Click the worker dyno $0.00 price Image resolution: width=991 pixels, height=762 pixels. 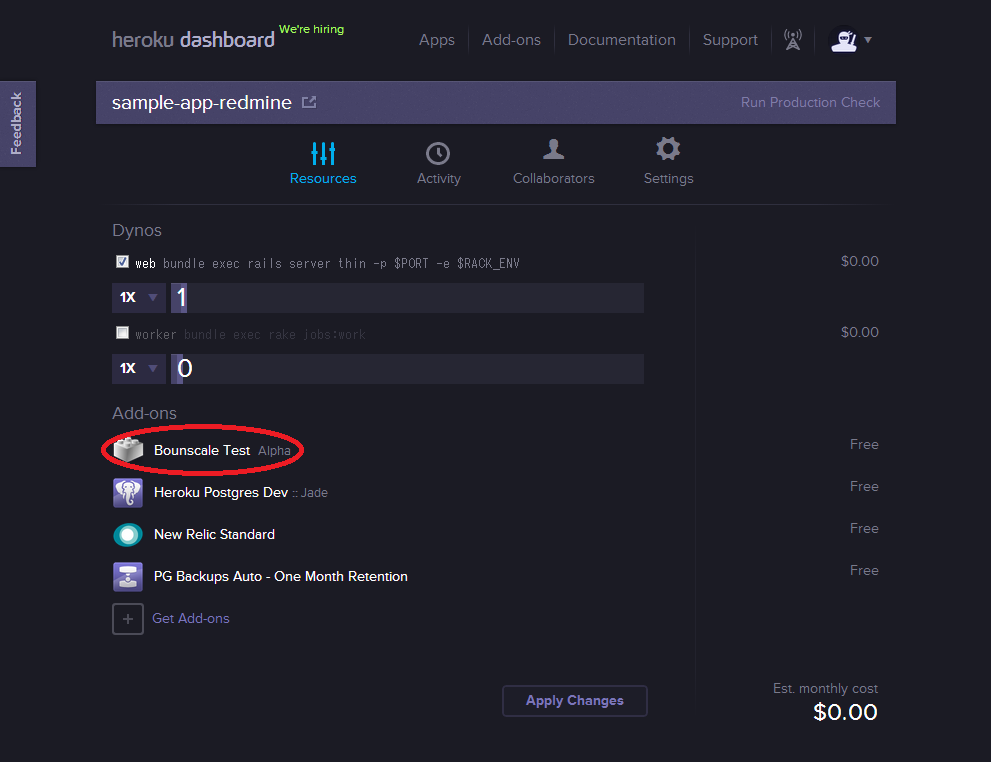(x=860, y=332)
